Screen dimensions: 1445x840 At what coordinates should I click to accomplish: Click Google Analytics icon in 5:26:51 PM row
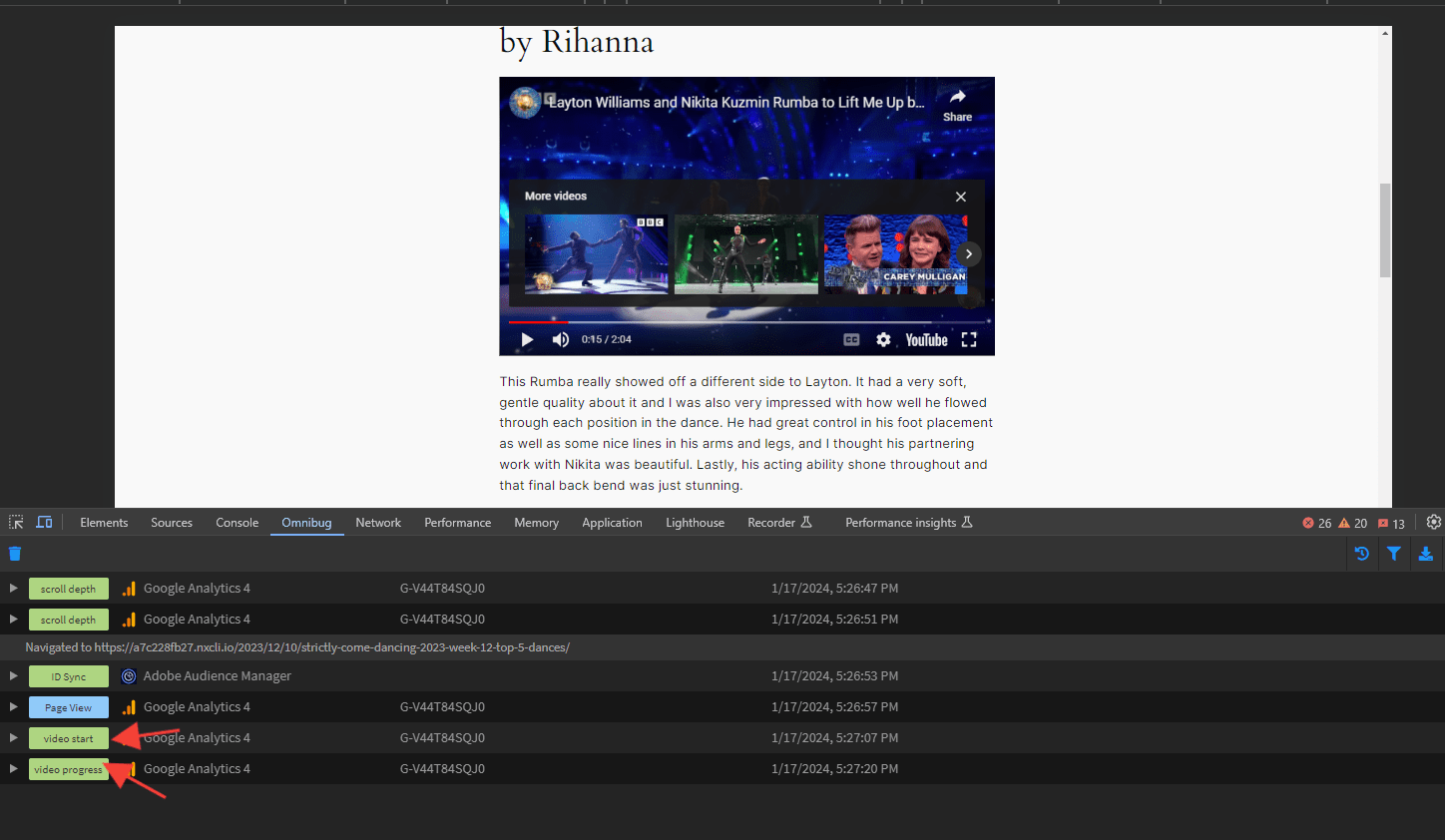coord(129,620)
